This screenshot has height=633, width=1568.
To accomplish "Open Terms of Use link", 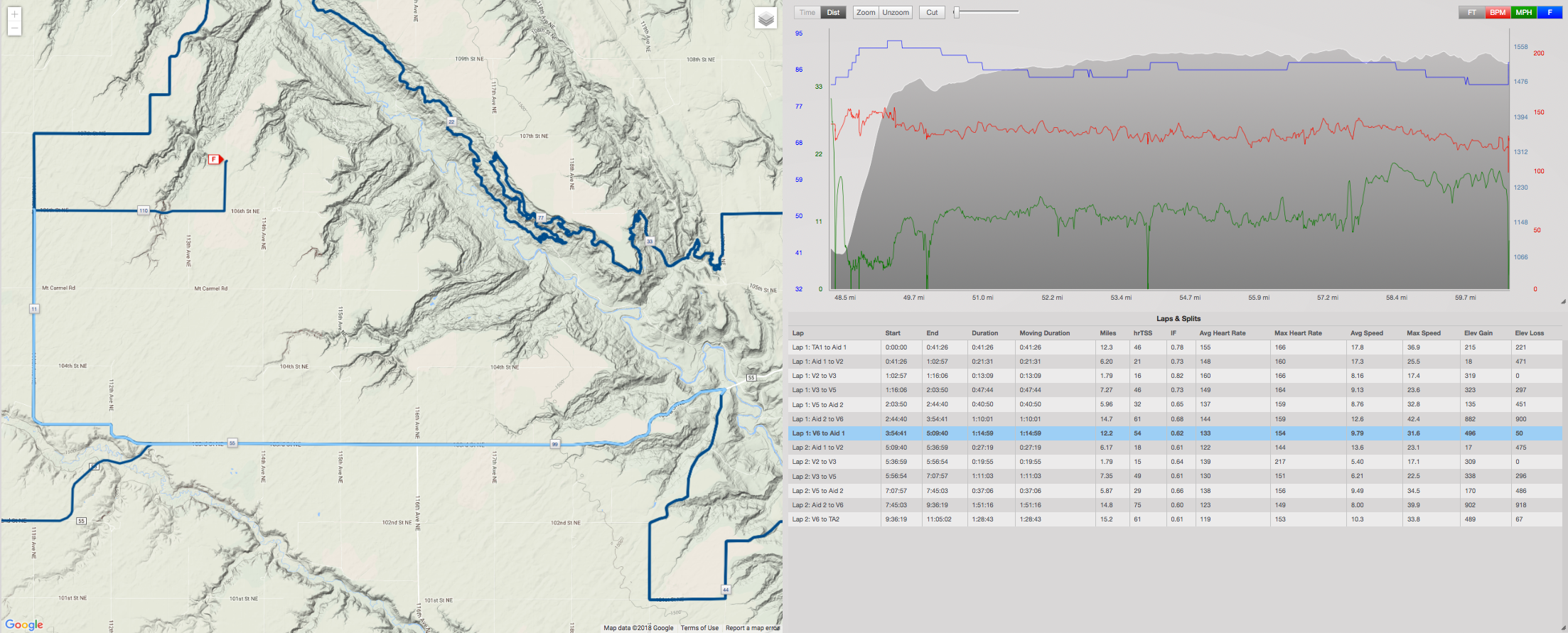I will point(699,628).
